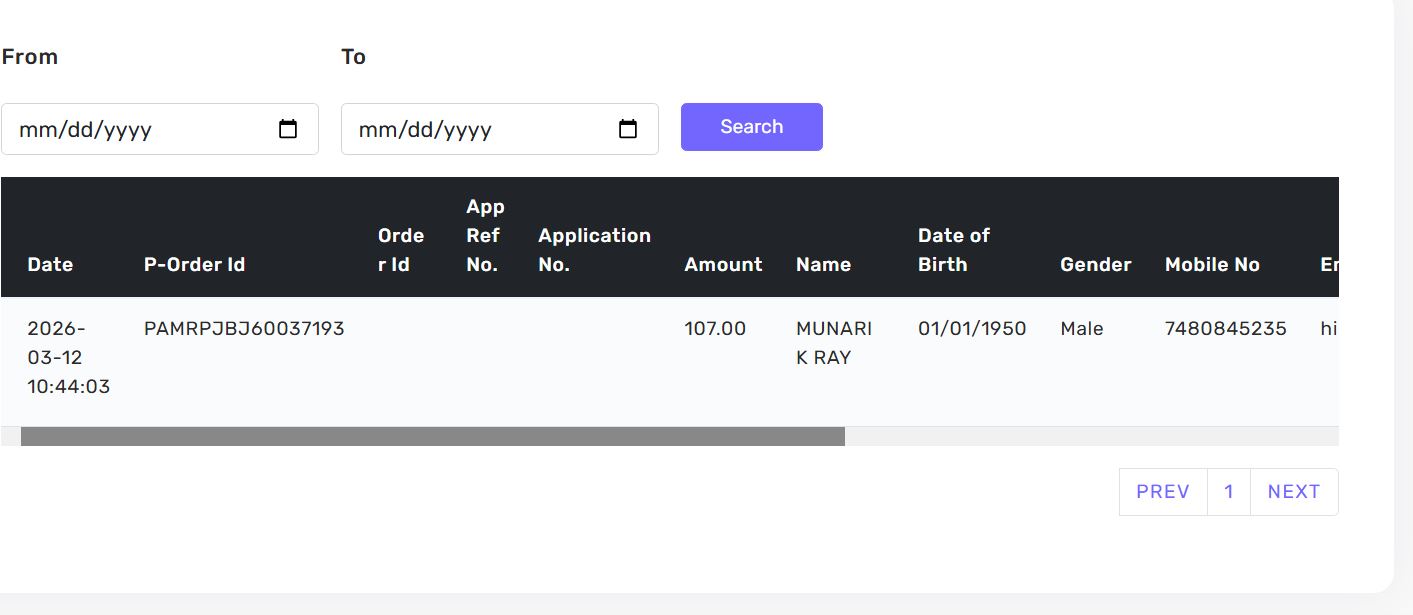Click the From date input field
Screen dimensions: 1413x615
point(140,129)
